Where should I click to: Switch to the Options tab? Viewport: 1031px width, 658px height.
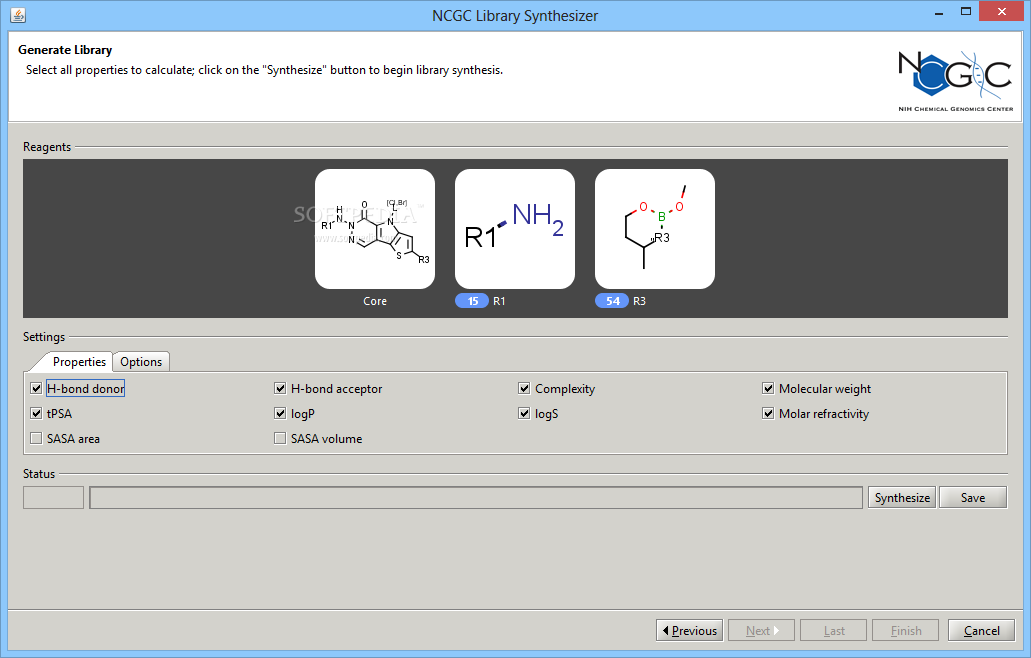[141, 362]
